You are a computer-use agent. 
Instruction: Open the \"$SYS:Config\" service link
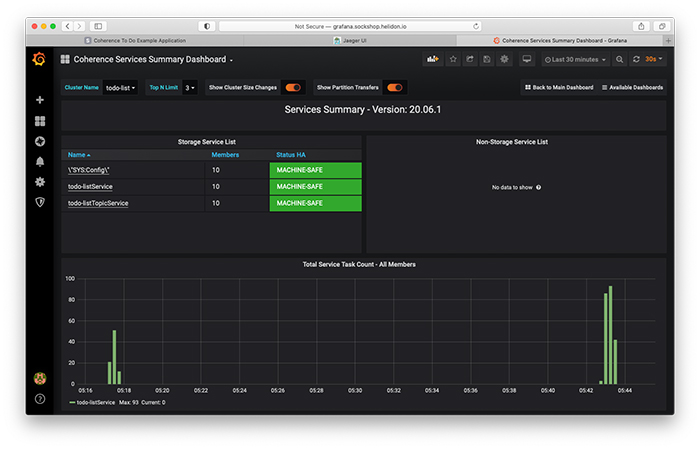click(88, 170)
